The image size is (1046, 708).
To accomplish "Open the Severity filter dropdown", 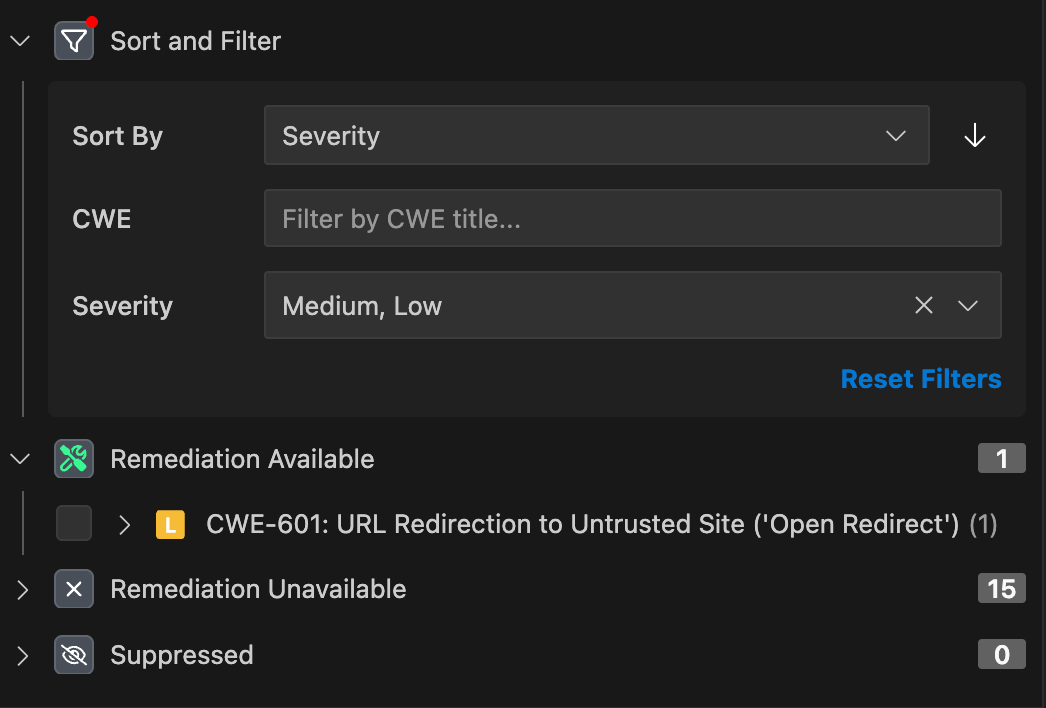I will tap(967, 306).
